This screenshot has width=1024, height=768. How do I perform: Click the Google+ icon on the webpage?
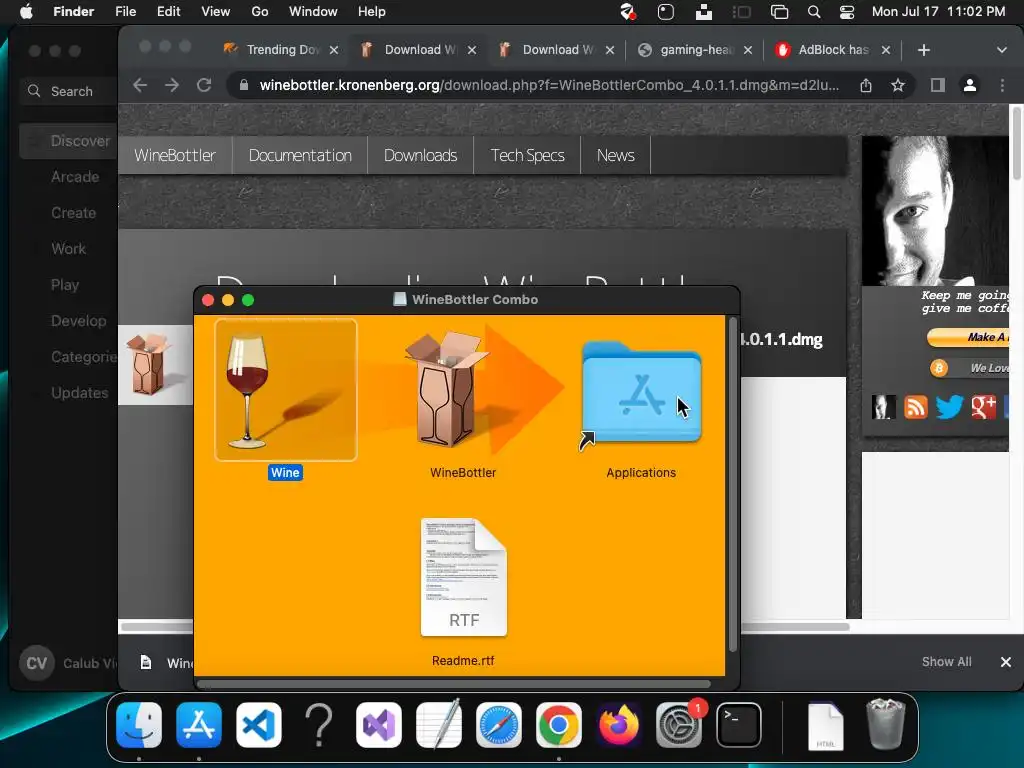pos(984,407)
